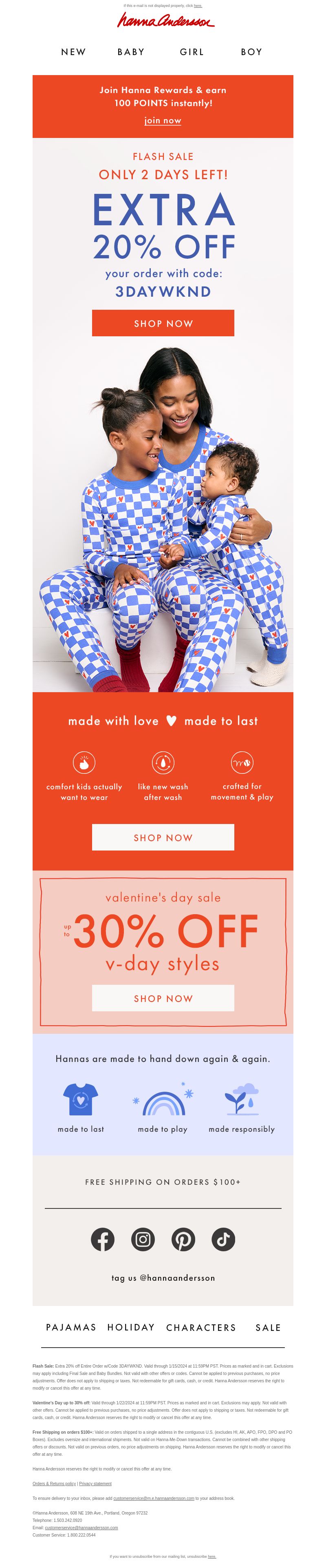Open the BABY navigation menu item
Viewport: 326px width, 1568px height.
[x=131, y=52]
